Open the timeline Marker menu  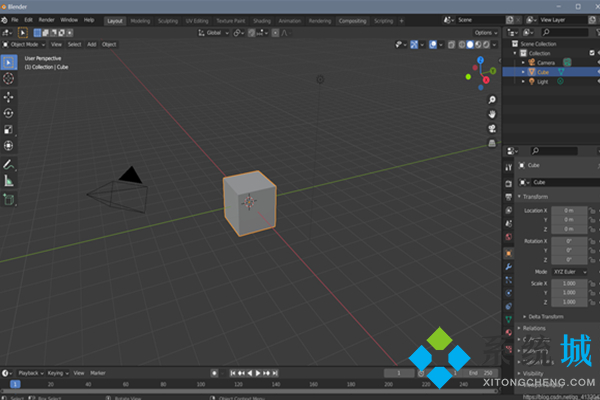click(x=98, y=373)
